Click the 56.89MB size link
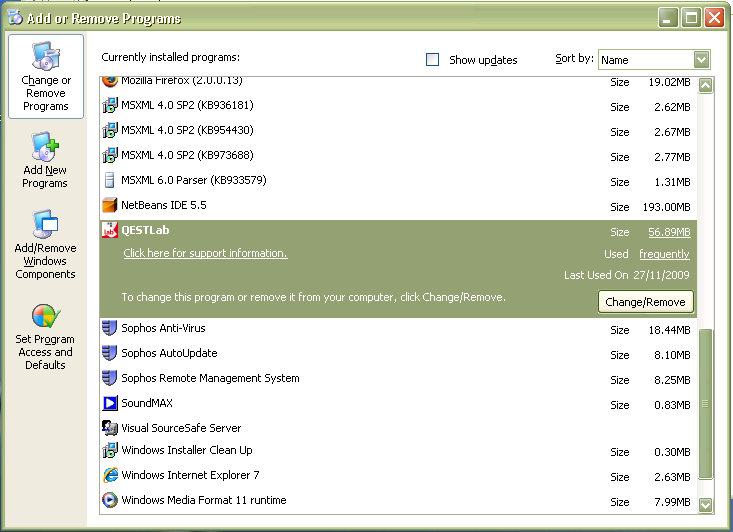This screenshot has width=733, height=532. 669,231
